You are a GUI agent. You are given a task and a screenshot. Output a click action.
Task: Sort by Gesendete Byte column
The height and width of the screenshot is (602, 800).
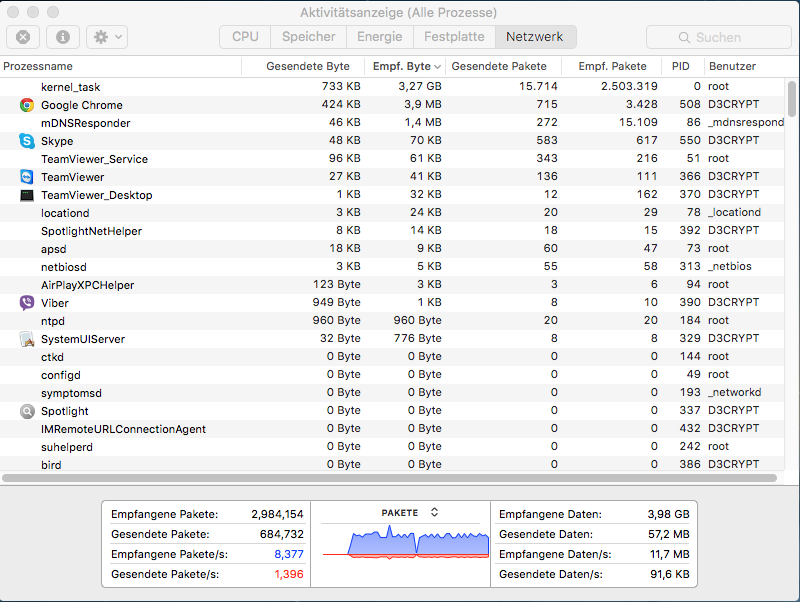[303, 66]
